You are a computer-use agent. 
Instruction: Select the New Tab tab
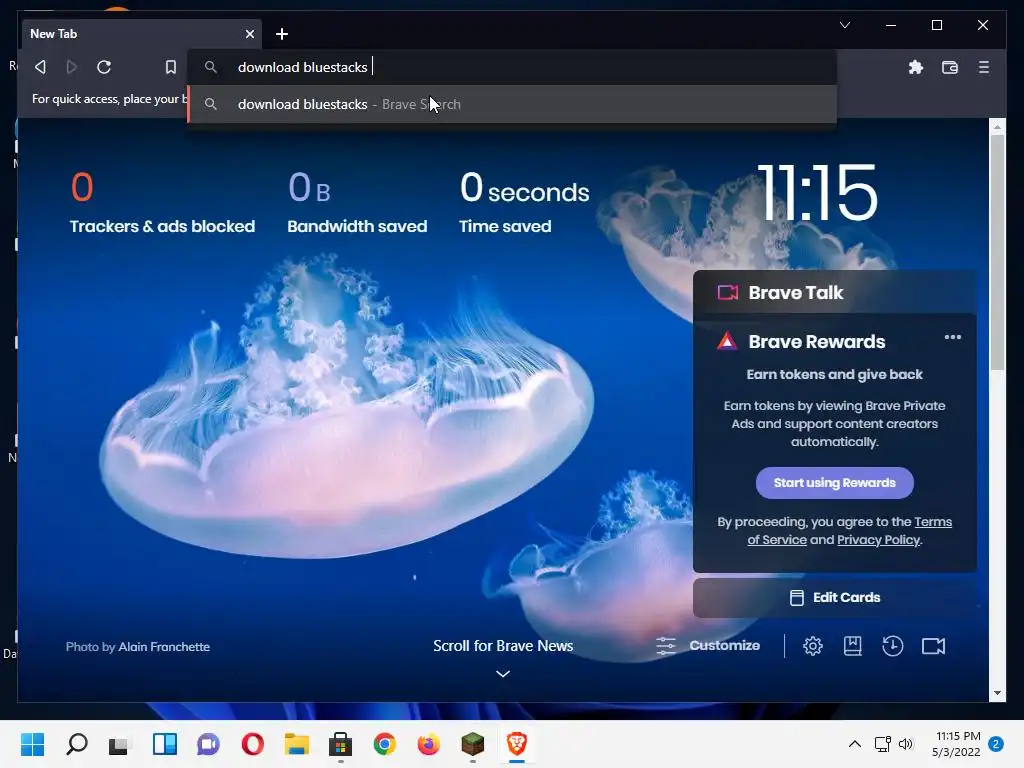(142, 34)
